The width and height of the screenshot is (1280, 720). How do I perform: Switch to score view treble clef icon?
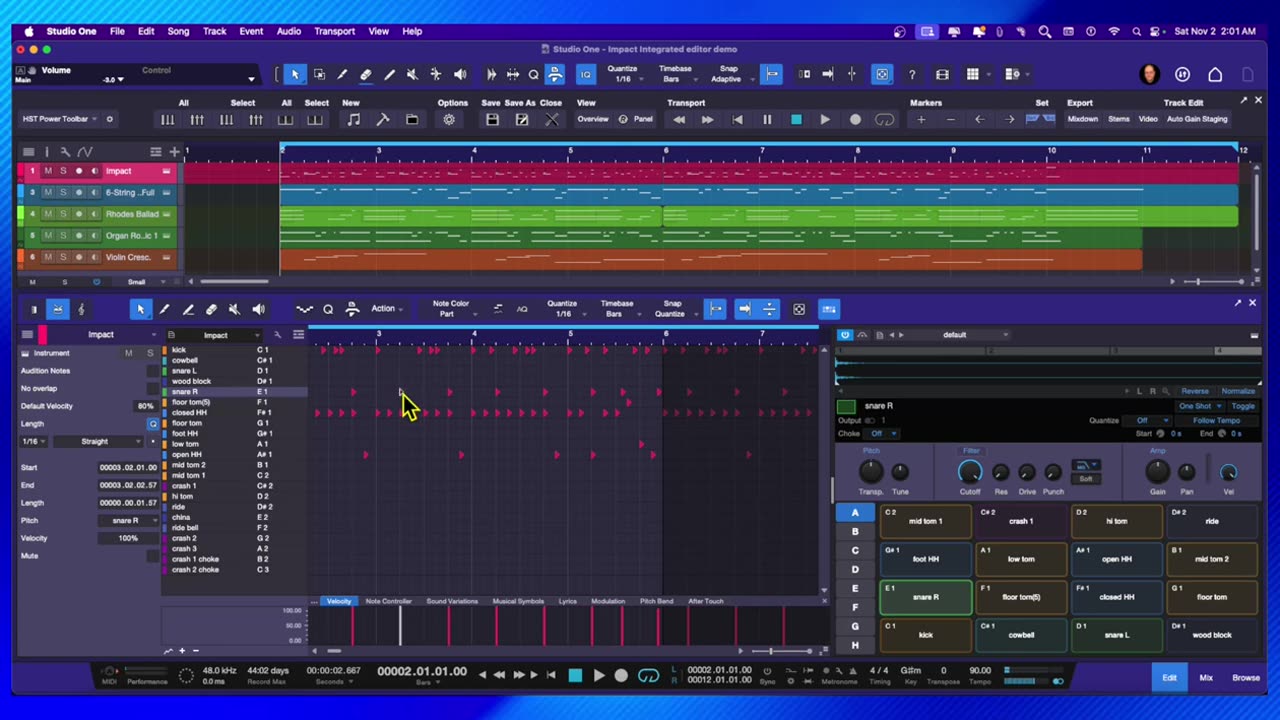tap(81, 309)
